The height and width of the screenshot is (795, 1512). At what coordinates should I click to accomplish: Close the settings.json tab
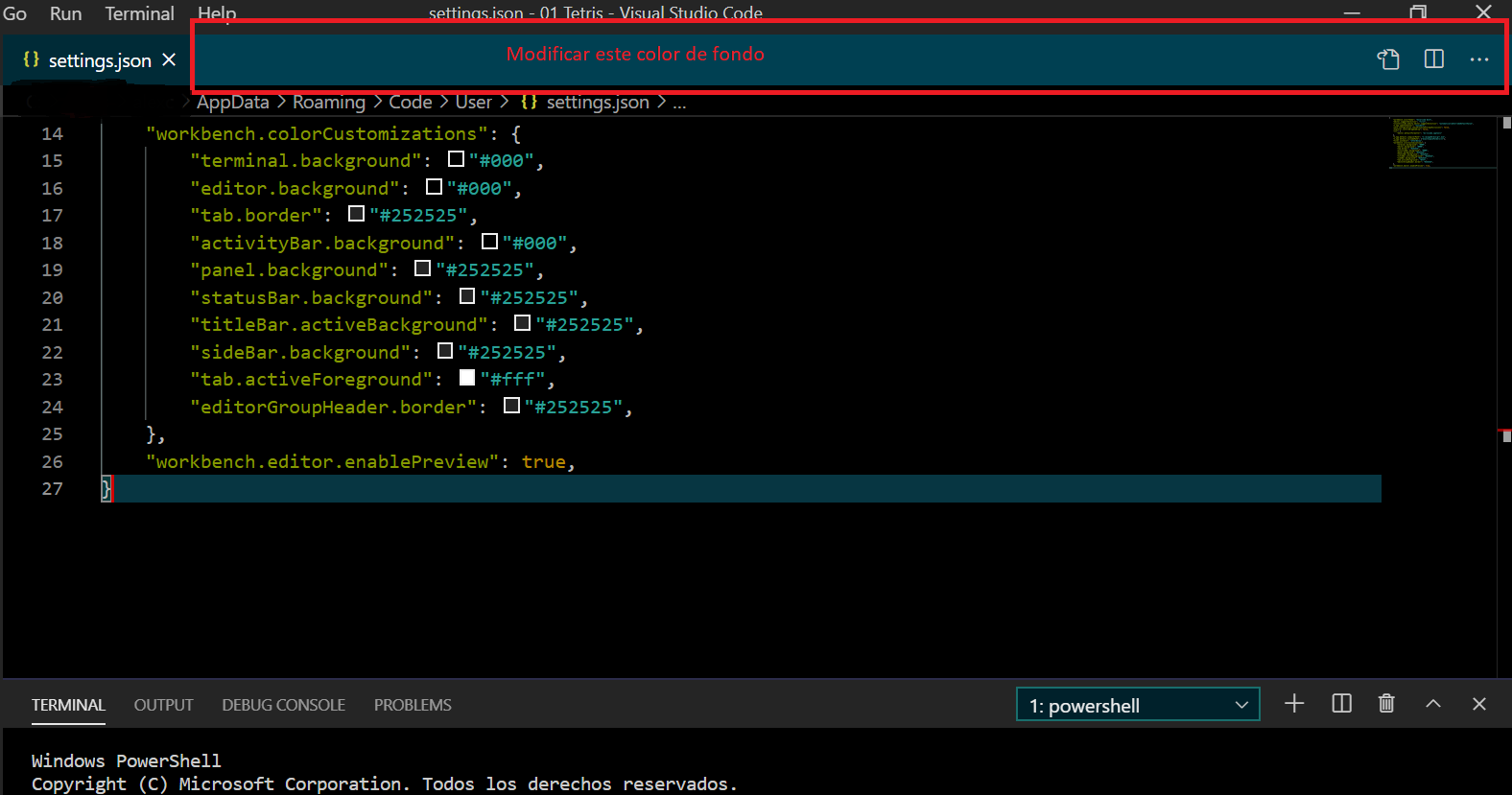(169, 59)
